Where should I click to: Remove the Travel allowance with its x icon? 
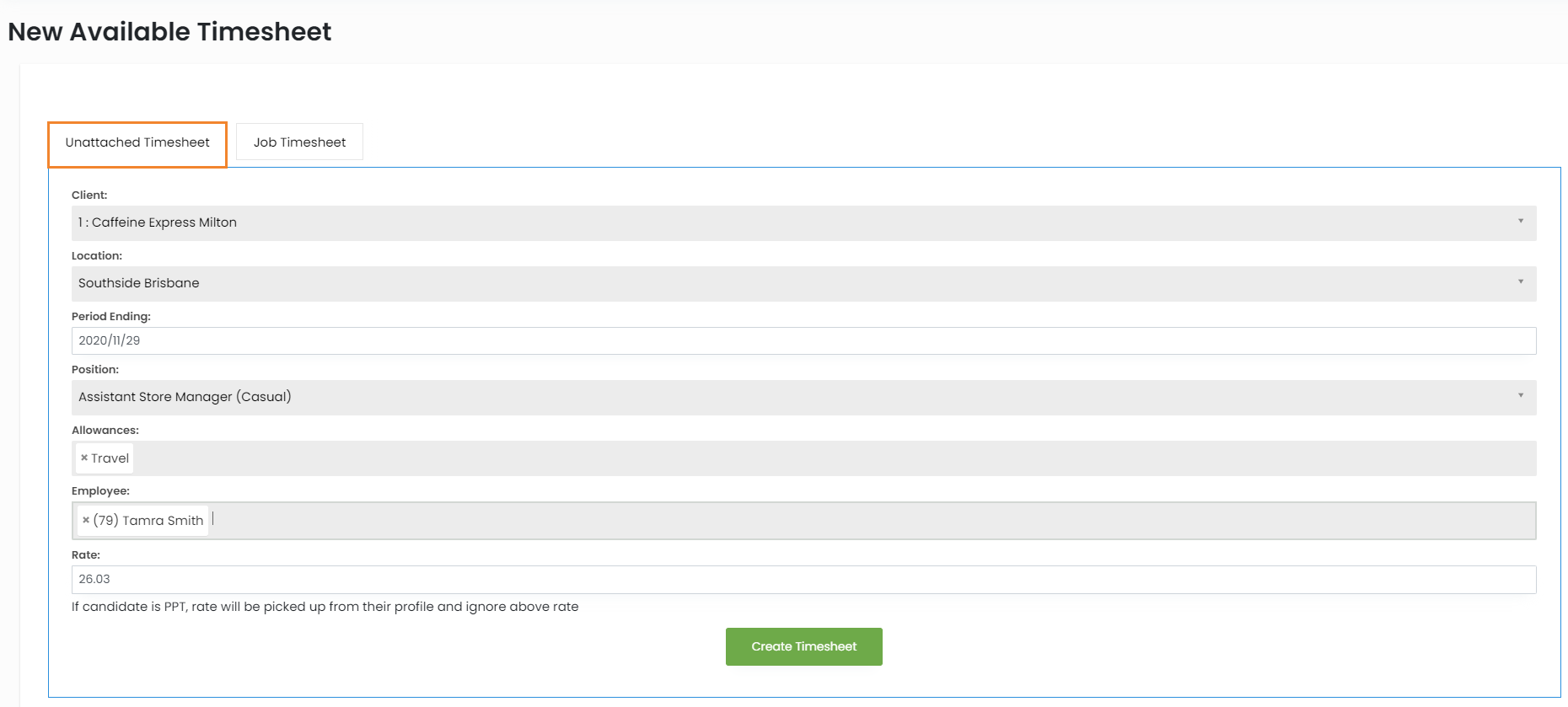click(x=84, y=458)
